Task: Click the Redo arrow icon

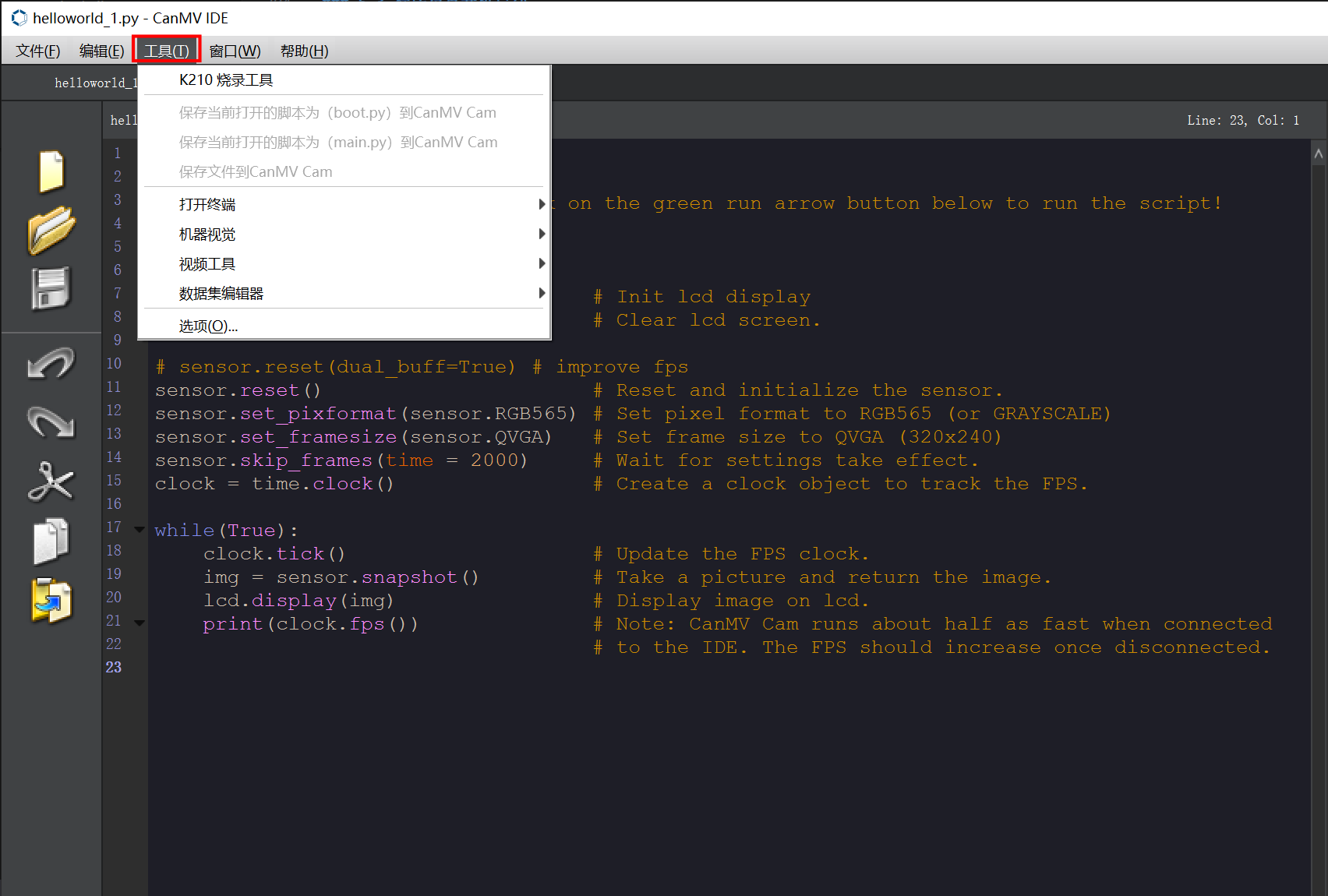Action: pyautogui.click(x=51, y=422)
